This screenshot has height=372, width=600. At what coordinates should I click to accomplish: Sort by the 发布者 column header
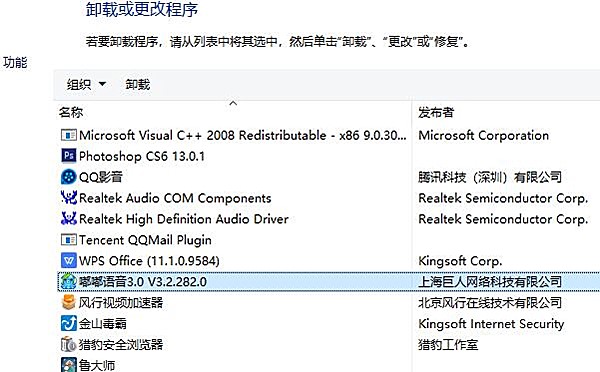[x=436, y=113]
